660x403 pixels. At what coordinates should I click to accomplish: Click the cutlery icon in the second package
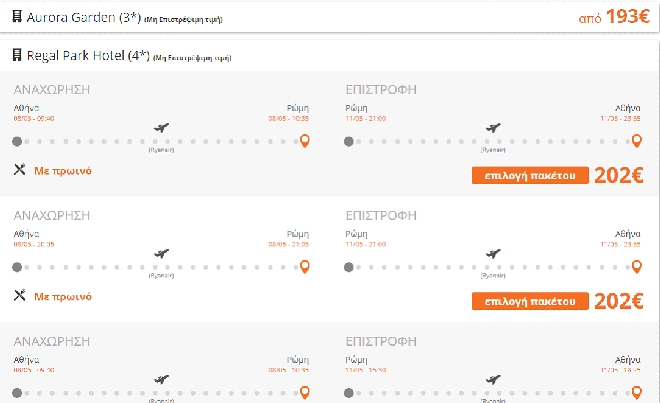pyautogui.click(x=19, y=296)
